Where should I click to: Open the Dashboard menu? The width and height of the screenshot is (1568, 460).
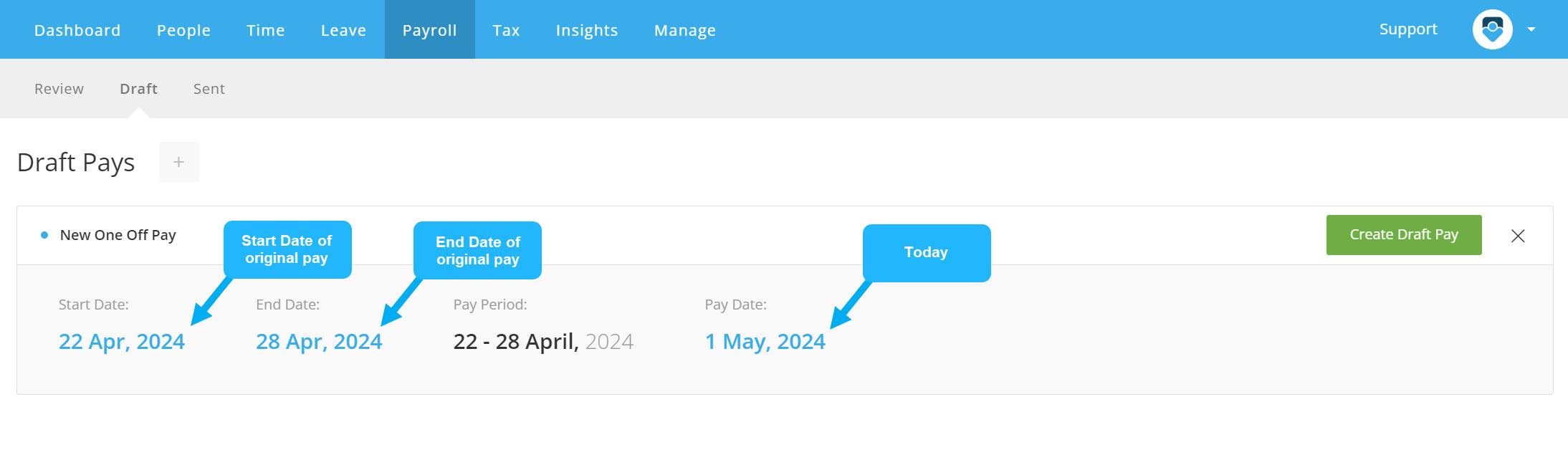77,30
